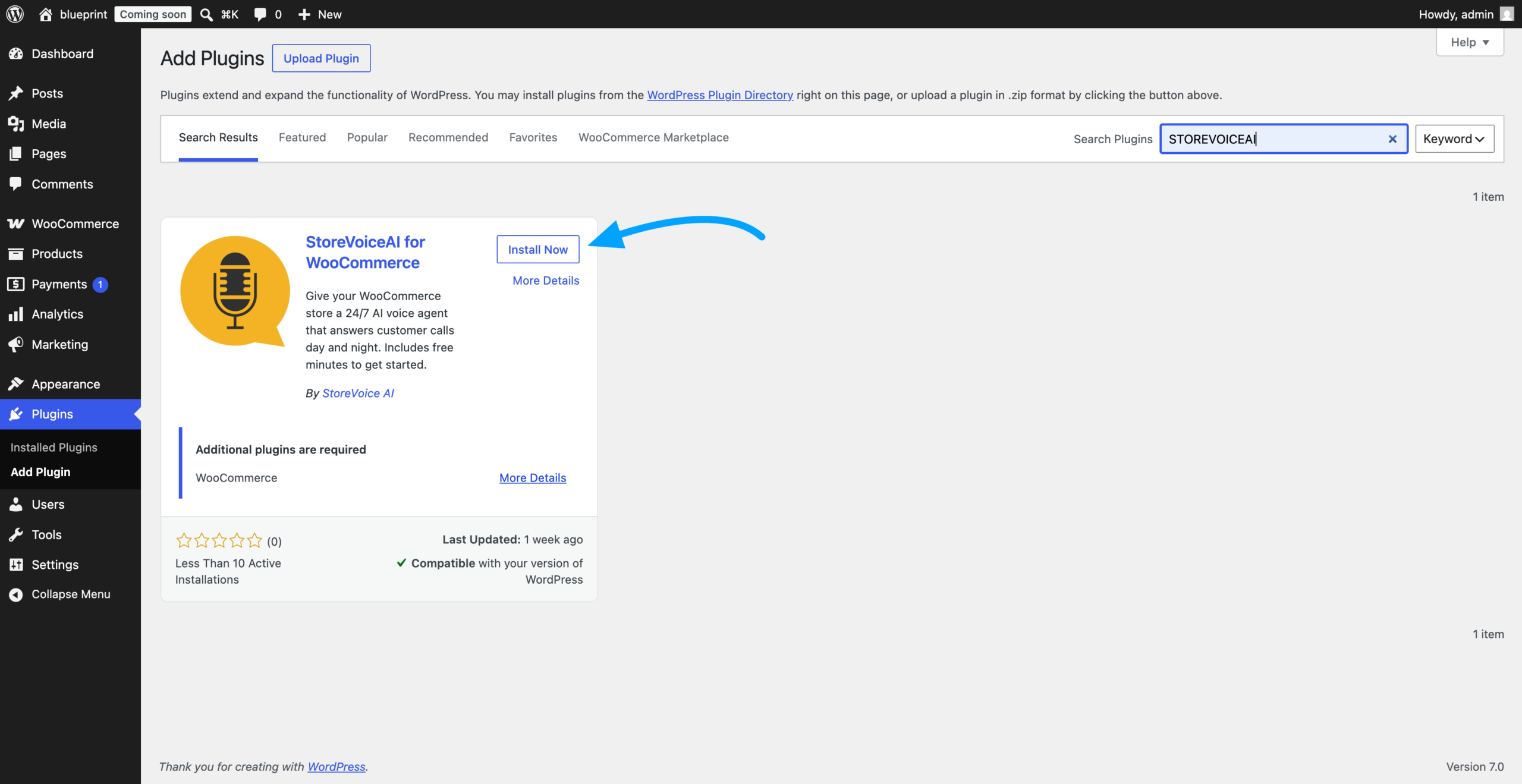Screen dimensions: 1522x784
Task: Visit the blueprint site home icon
Action: (46, 14)
